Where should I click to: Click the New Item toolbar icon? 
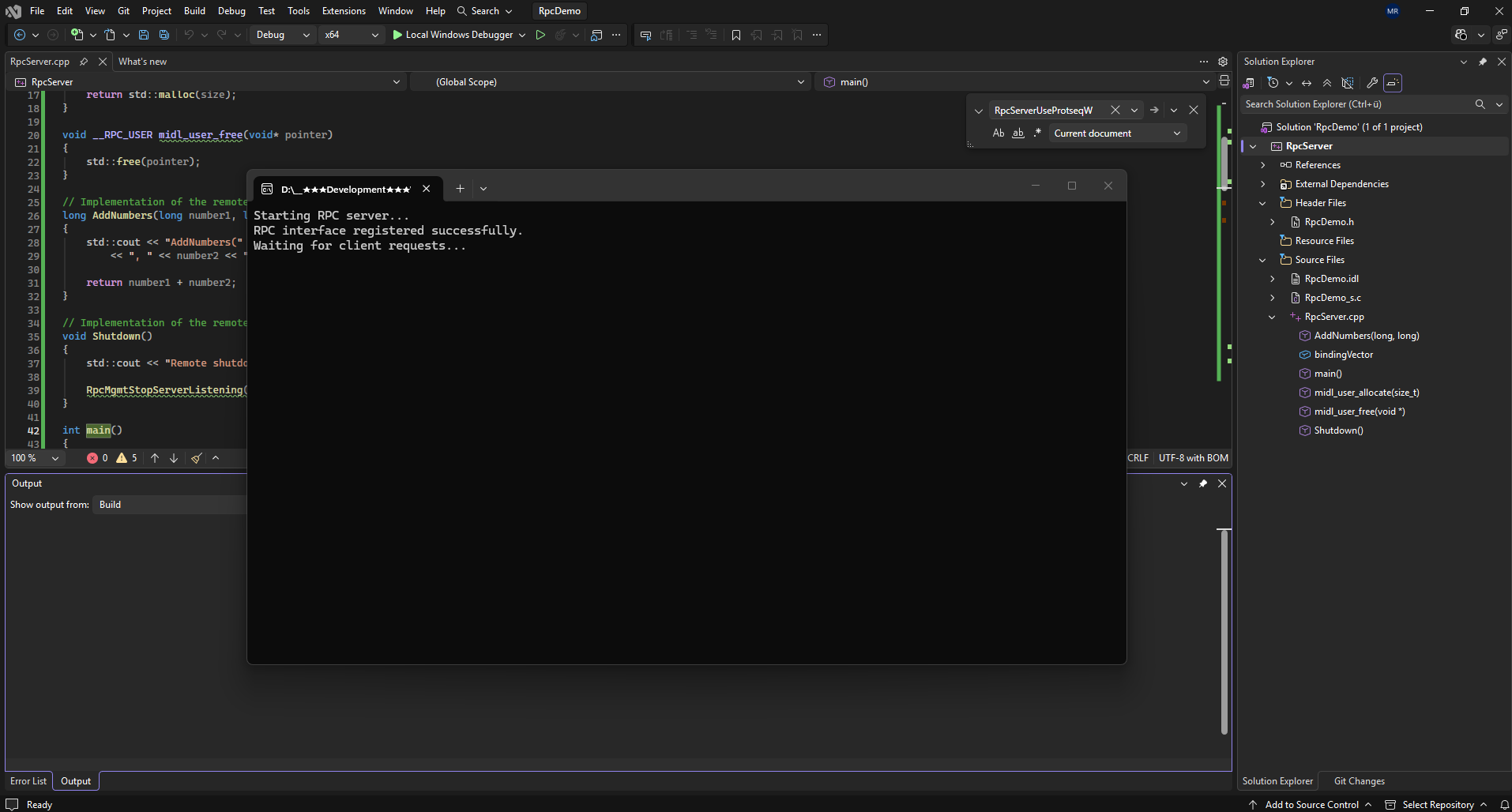pos(77,35)
